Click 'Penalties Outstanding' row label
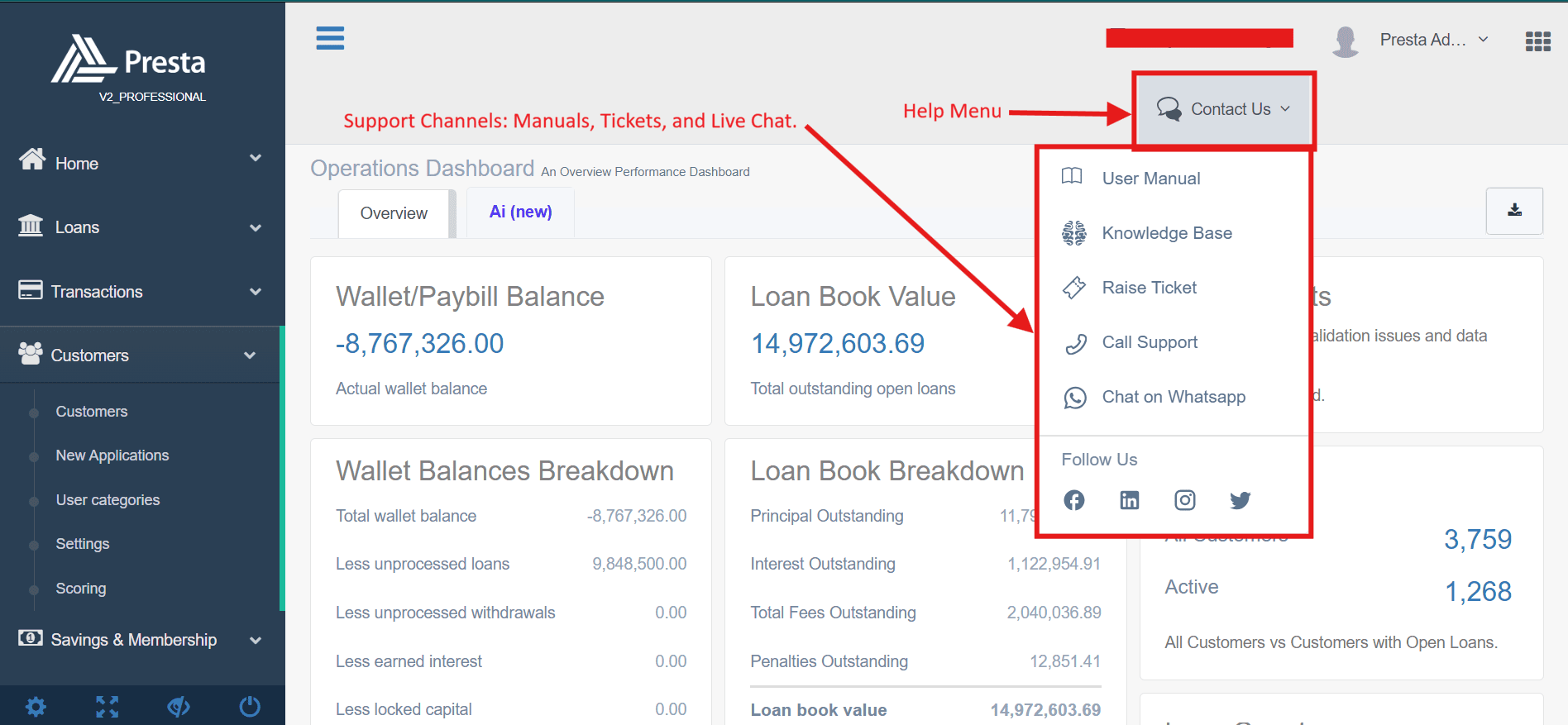 point(829,661)
